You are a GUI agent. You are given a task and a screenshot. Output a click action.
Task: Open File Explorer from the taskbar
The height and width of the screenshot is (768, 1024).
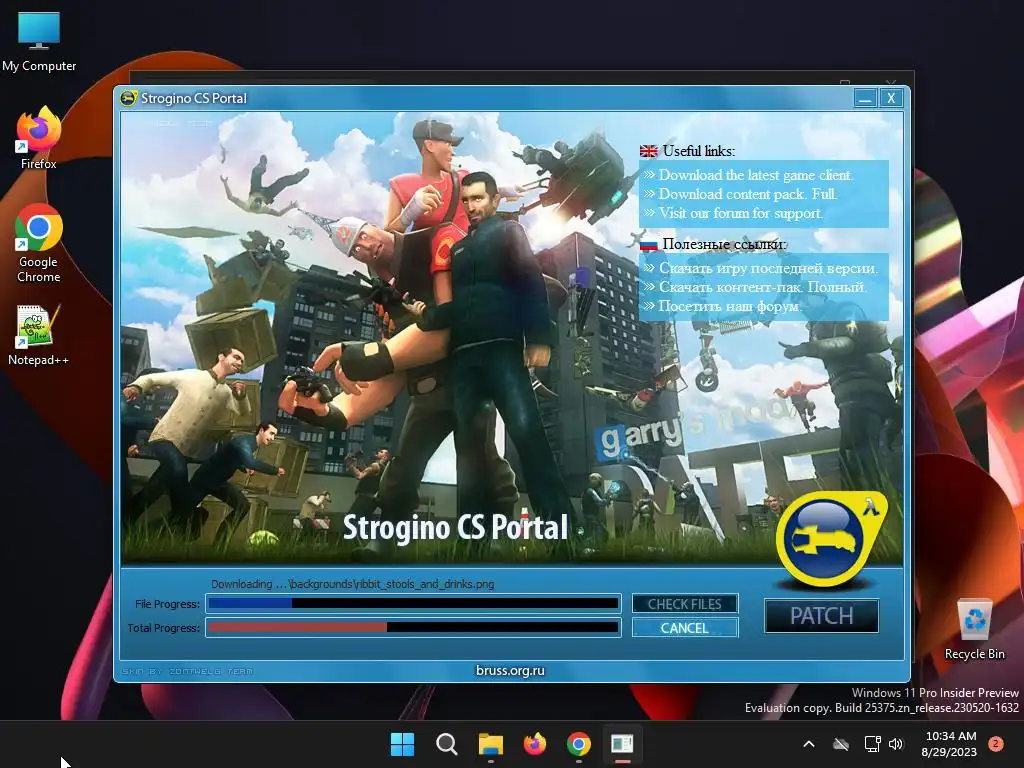click(490, 744)
